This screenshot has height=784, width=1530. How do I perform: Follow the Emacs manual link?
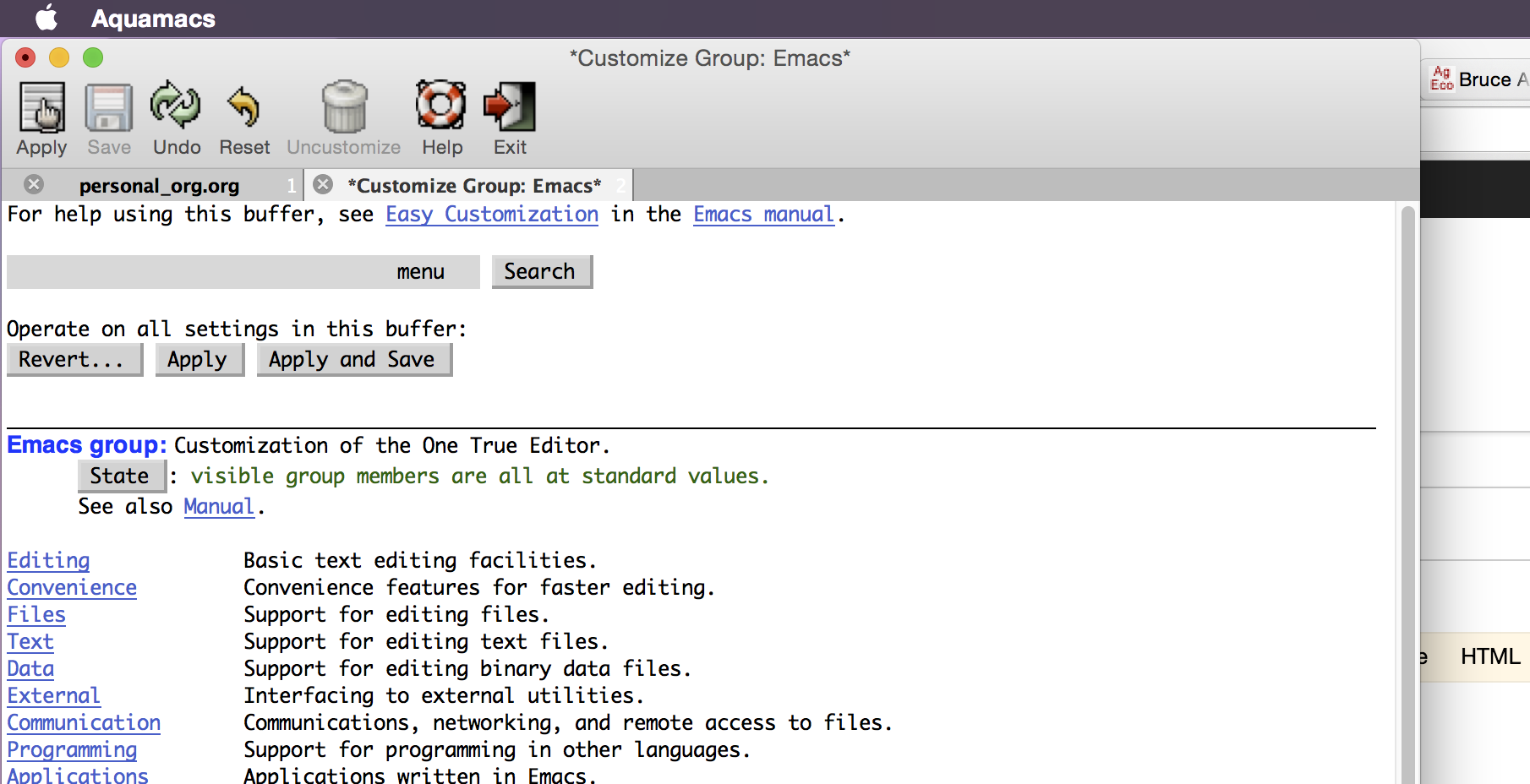click(764, 215)
